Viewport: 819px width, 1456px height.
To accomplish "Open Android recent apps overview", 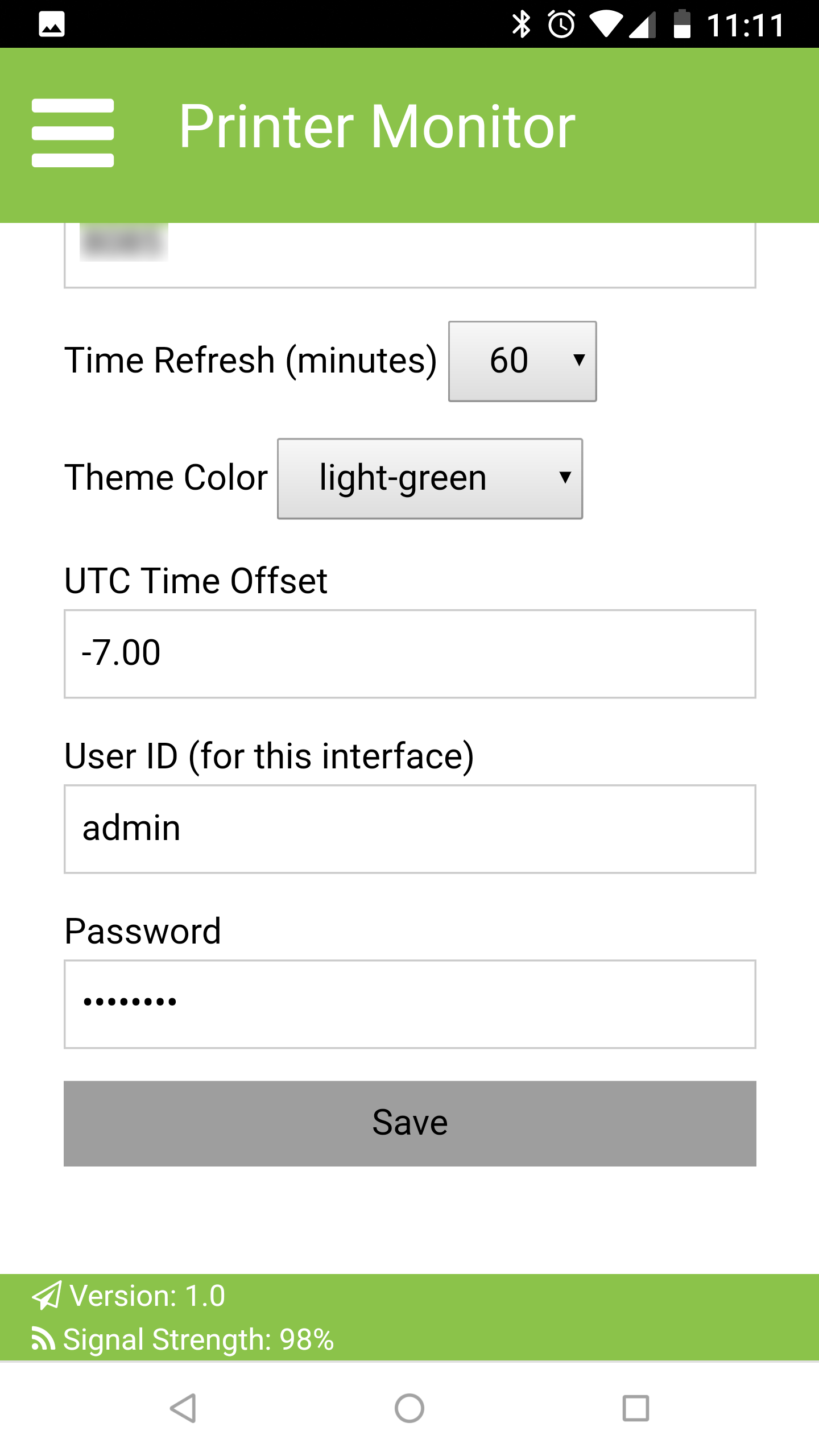I will click(635, 1408).
